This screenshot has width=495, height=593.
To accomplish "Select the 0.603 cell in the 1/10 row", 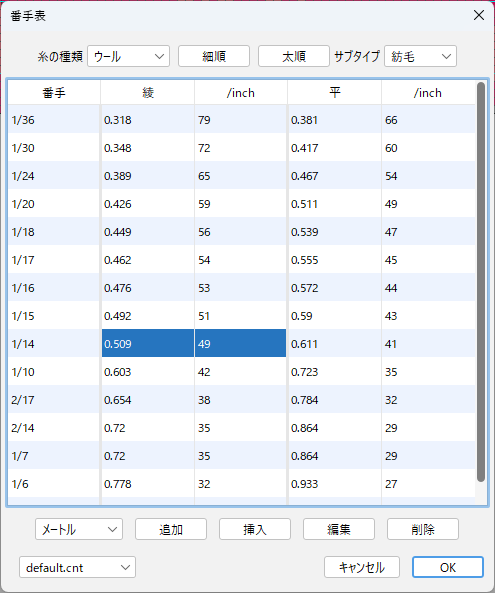I will point(147,372).
